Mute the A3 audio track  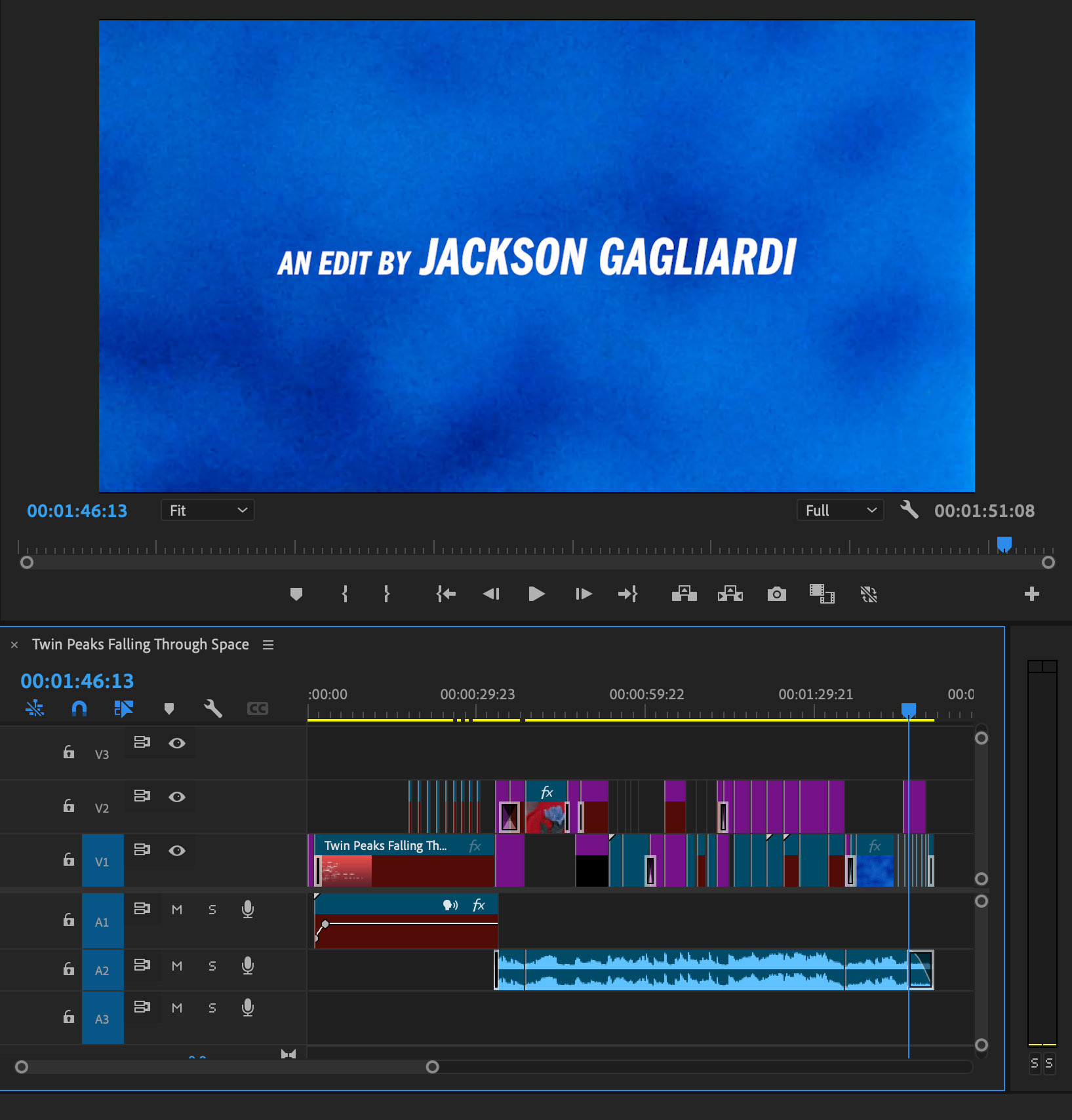177,1007
